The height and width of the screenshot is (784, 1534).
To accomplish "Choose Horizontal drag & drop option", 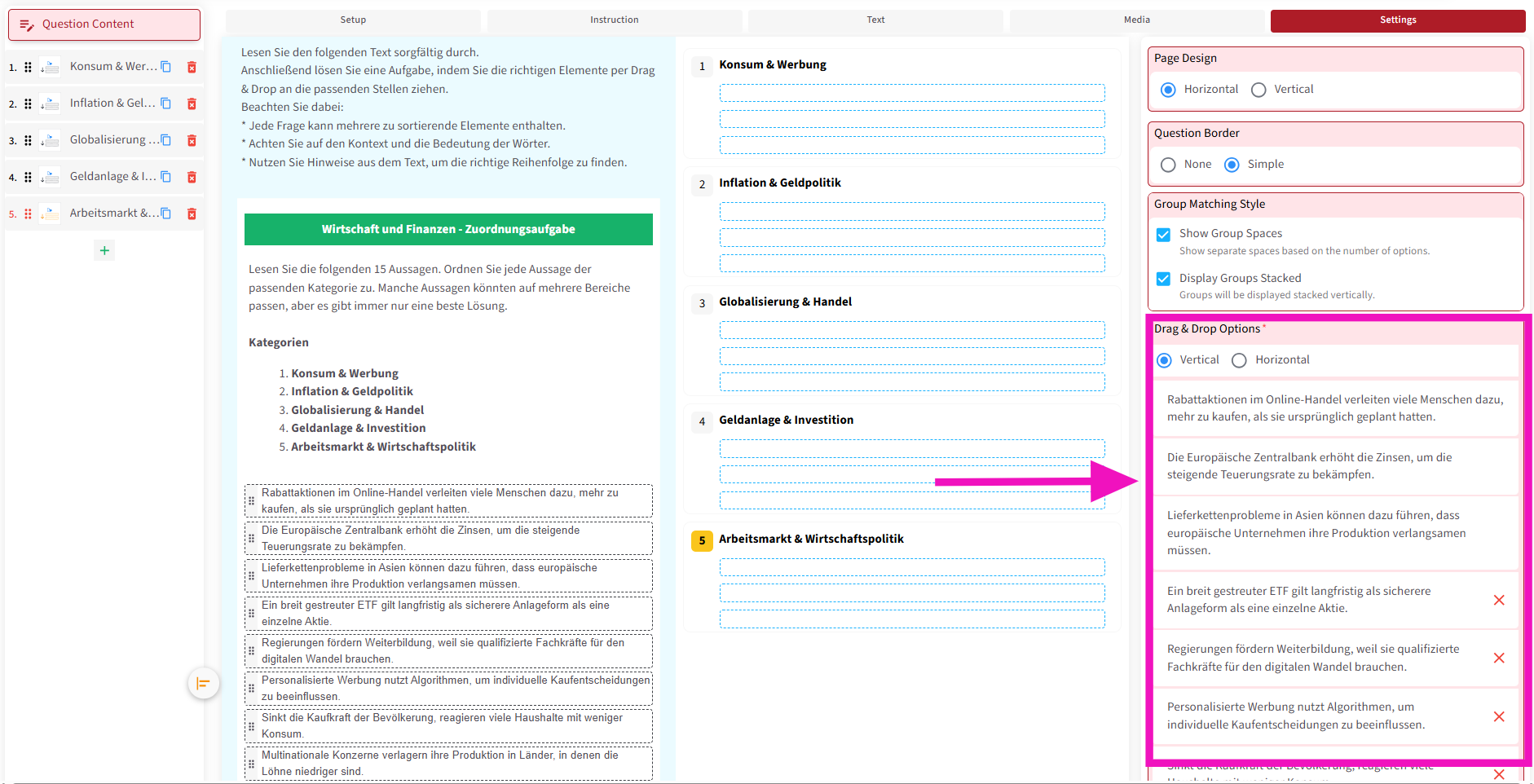I will tap(1239, 360).
